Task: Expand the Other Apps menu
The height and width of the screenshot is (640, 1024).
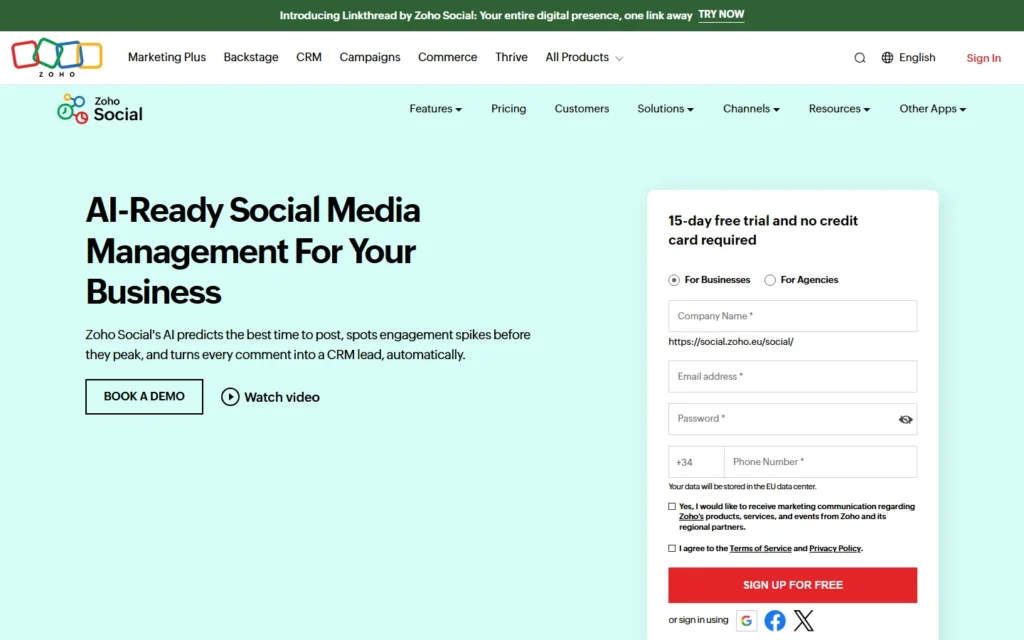Action: click(933, 108)
